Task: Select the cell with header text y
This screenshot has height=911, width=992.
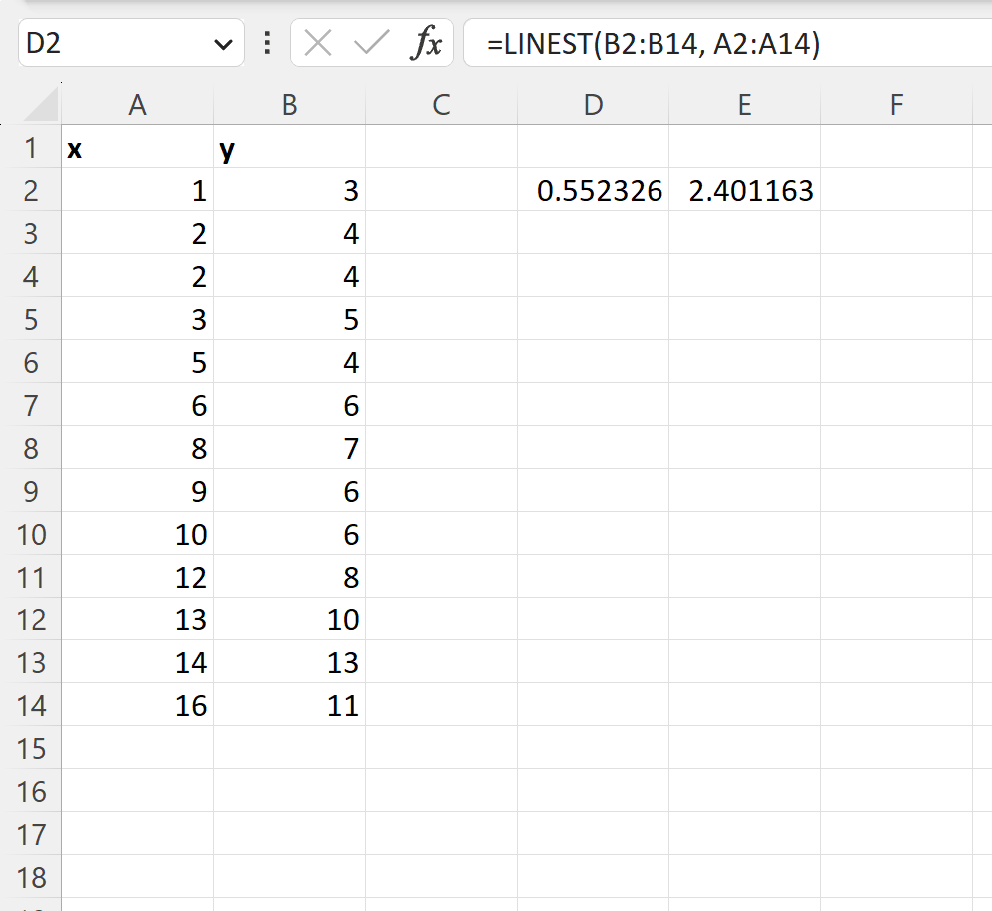Action: pyautogui.click(x=289, y=146)
